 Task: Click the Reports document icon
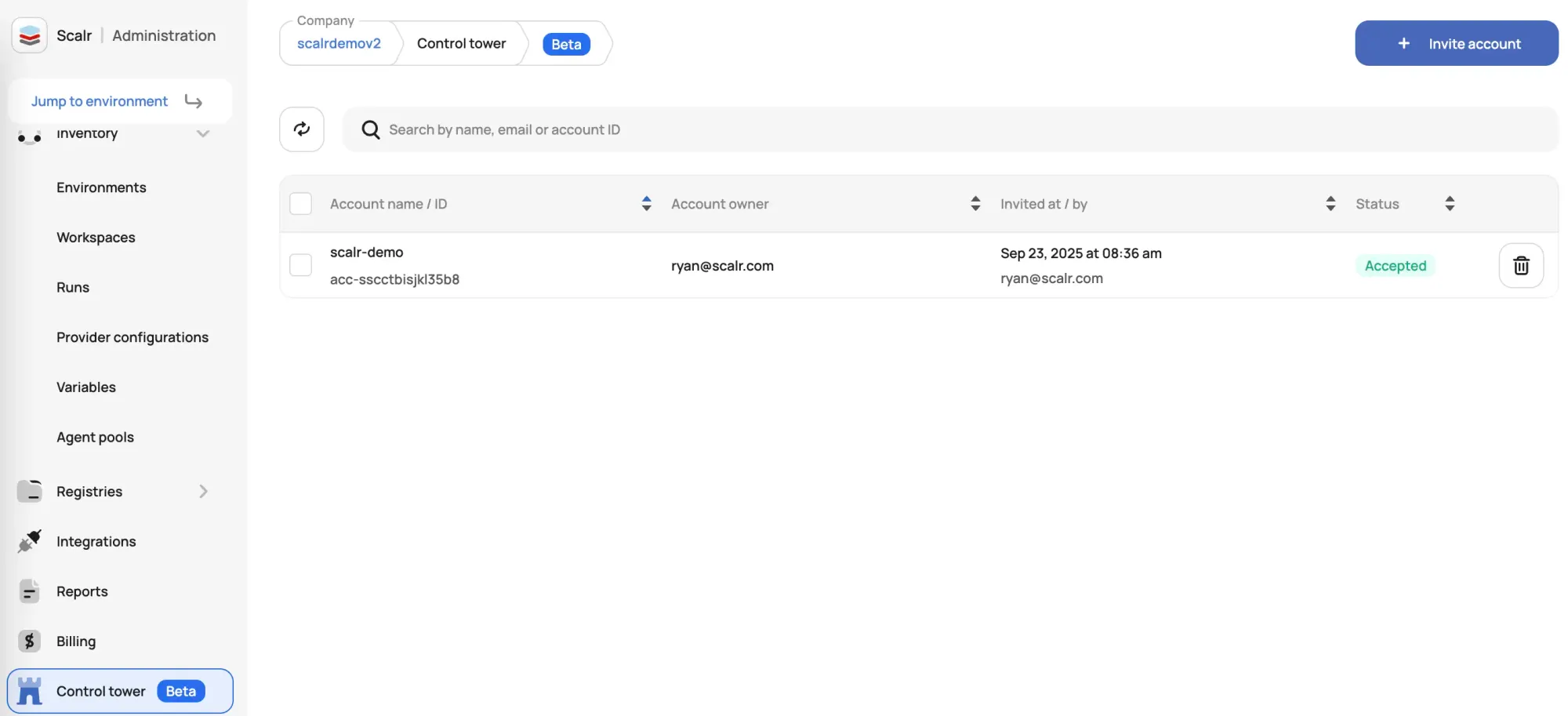pyautogui.click(x=30, y=591)
